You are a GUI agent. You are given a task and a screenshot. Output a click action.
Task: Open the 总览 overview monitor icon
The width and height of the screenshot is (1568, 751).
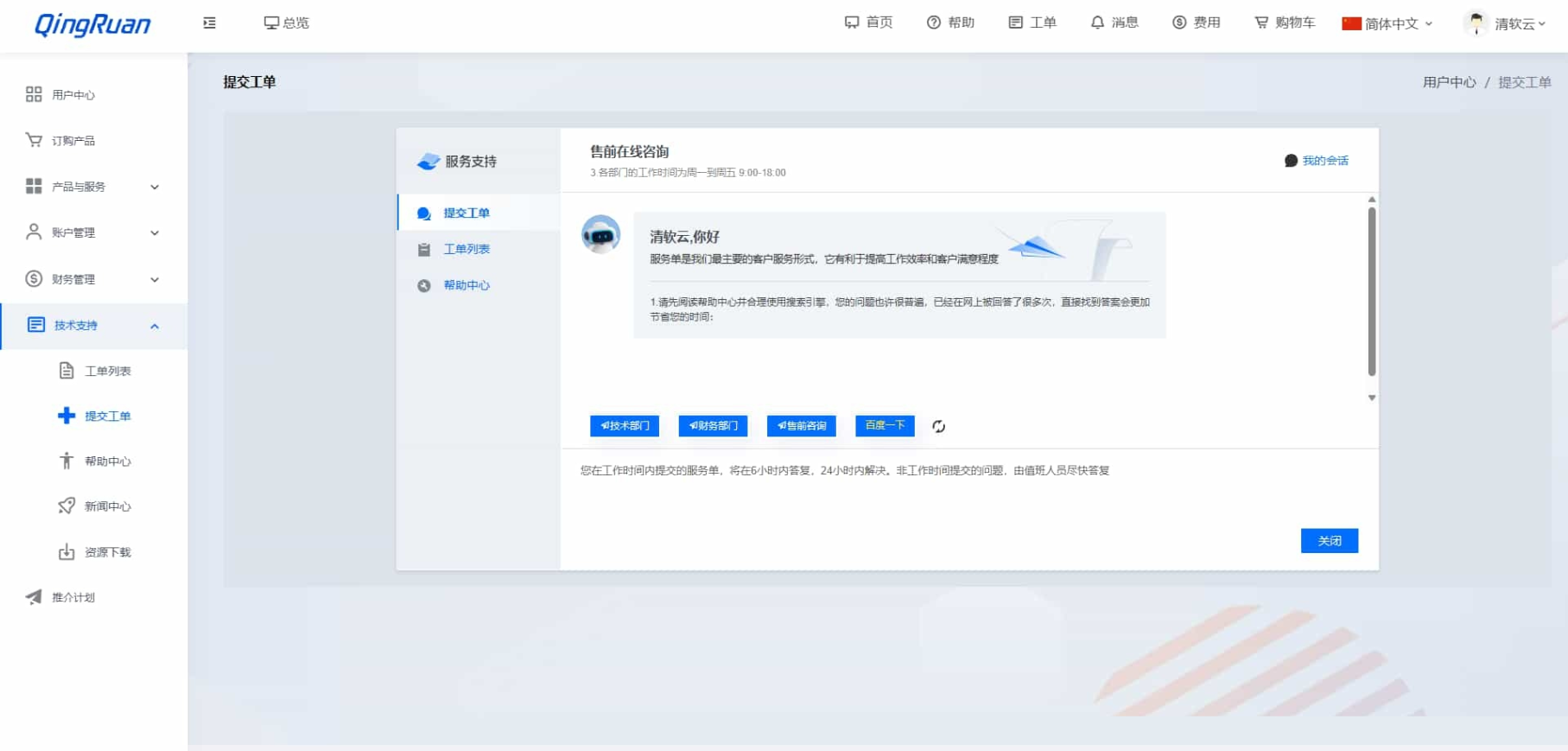point(271,23)
